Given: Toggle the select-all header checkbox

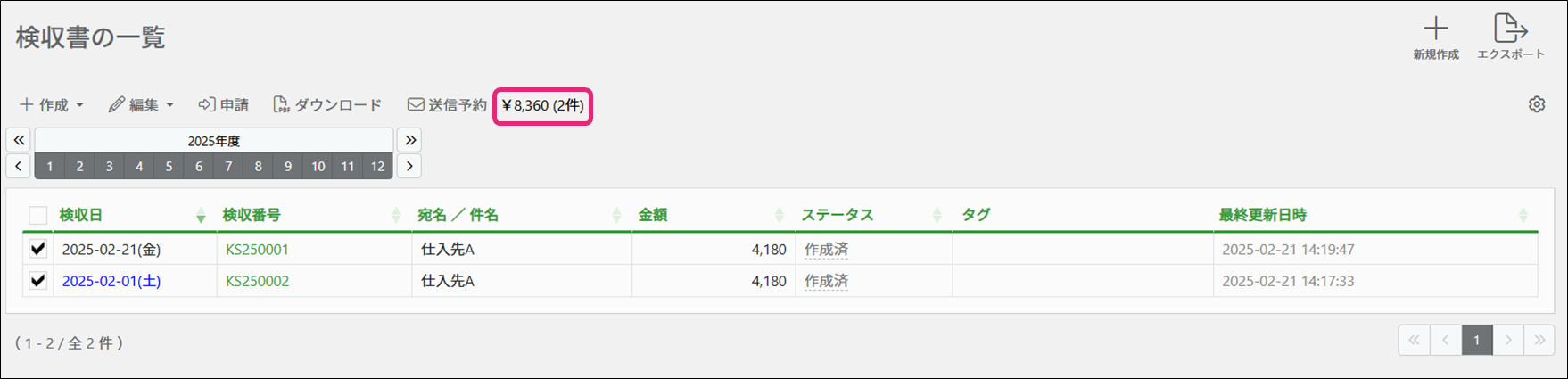Looking at the screenshot, I should tap(37, 215).
